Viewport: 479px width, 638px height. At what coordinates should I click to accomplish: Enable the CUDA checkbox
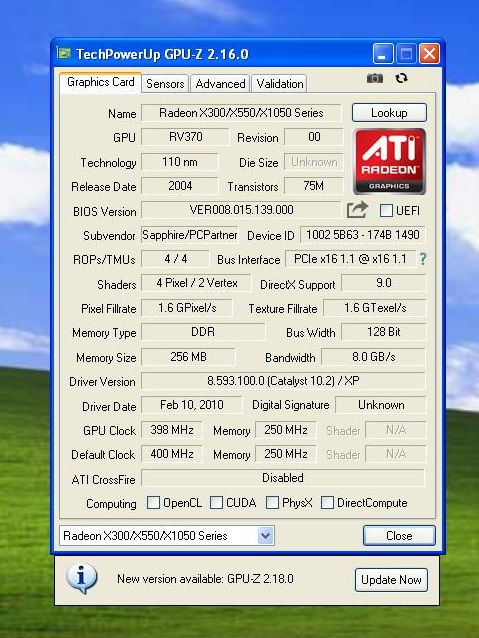tap(216, 503)
